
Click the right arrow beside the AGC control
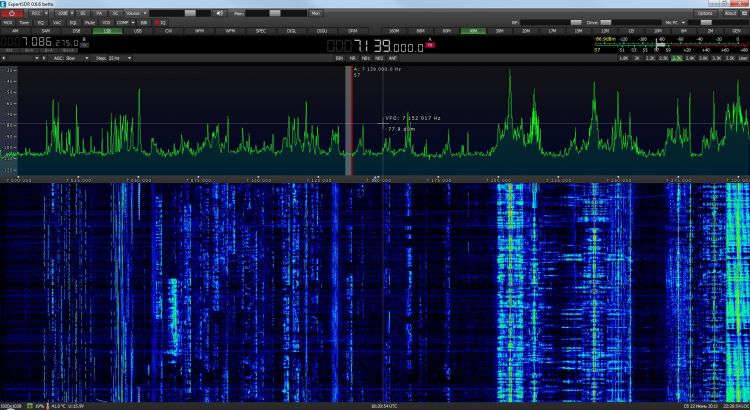(44, 58)
